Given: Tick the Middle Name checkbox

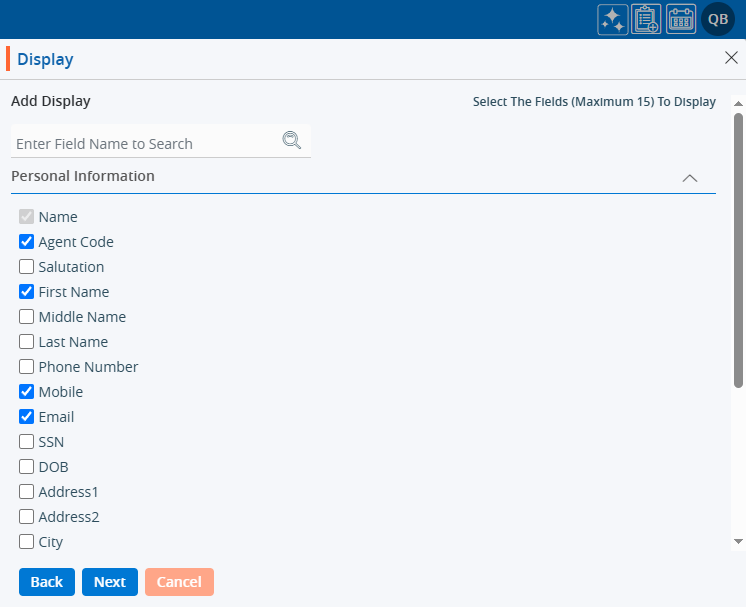Looking at the screenshot, I should 27,317.
